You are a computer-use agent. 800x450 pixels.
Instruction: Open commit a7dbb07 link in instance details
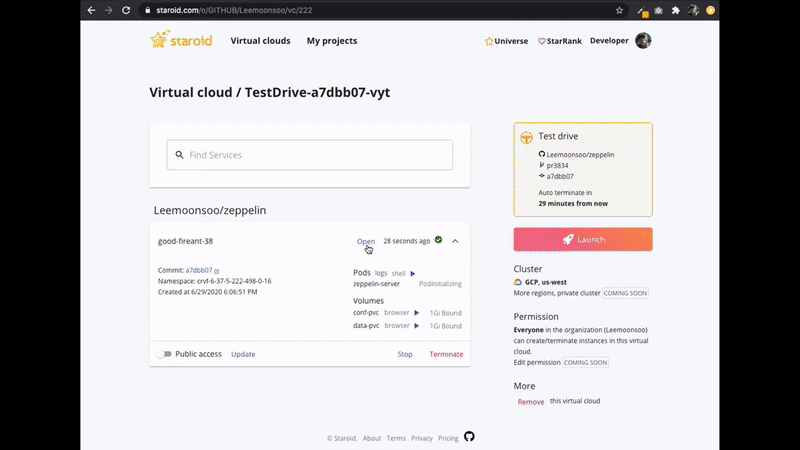pyautogui.click(x=199, y=270)
